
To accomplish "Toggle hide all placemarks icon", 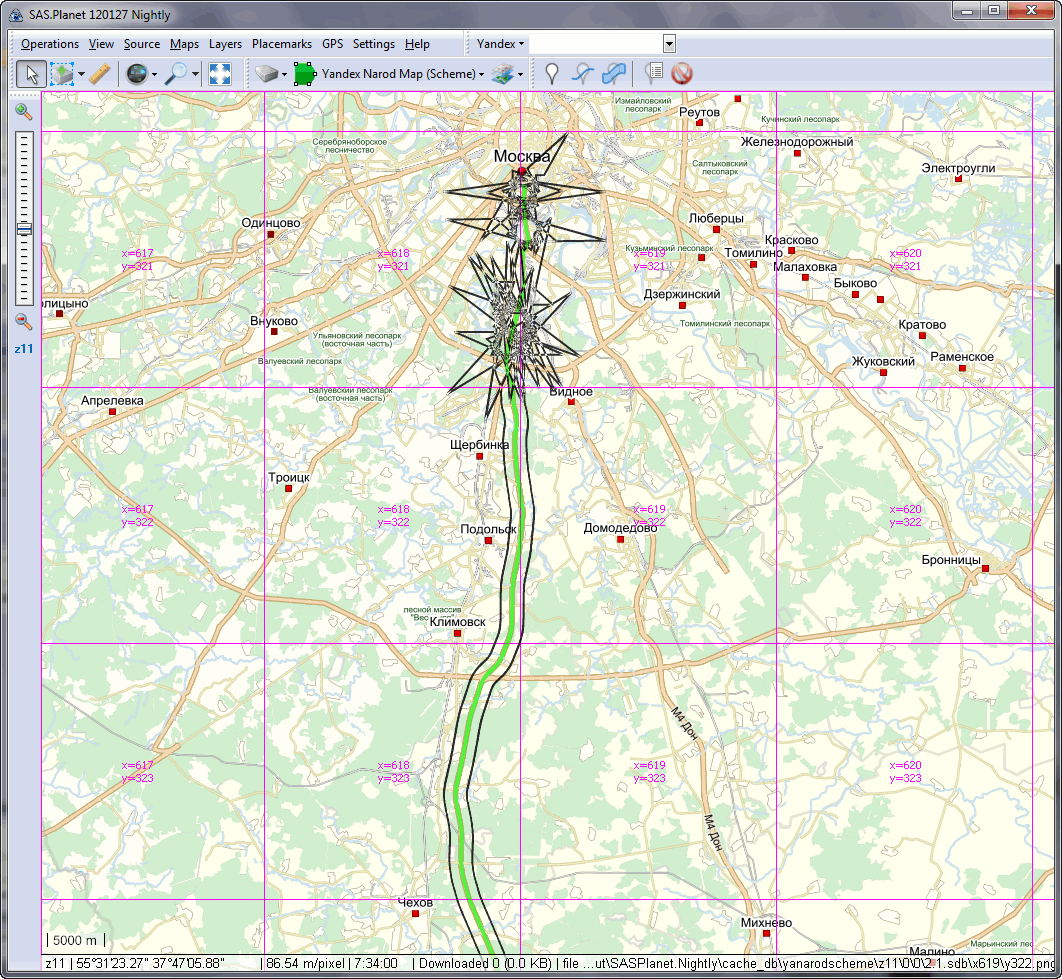I will click(x=682, y=74).
